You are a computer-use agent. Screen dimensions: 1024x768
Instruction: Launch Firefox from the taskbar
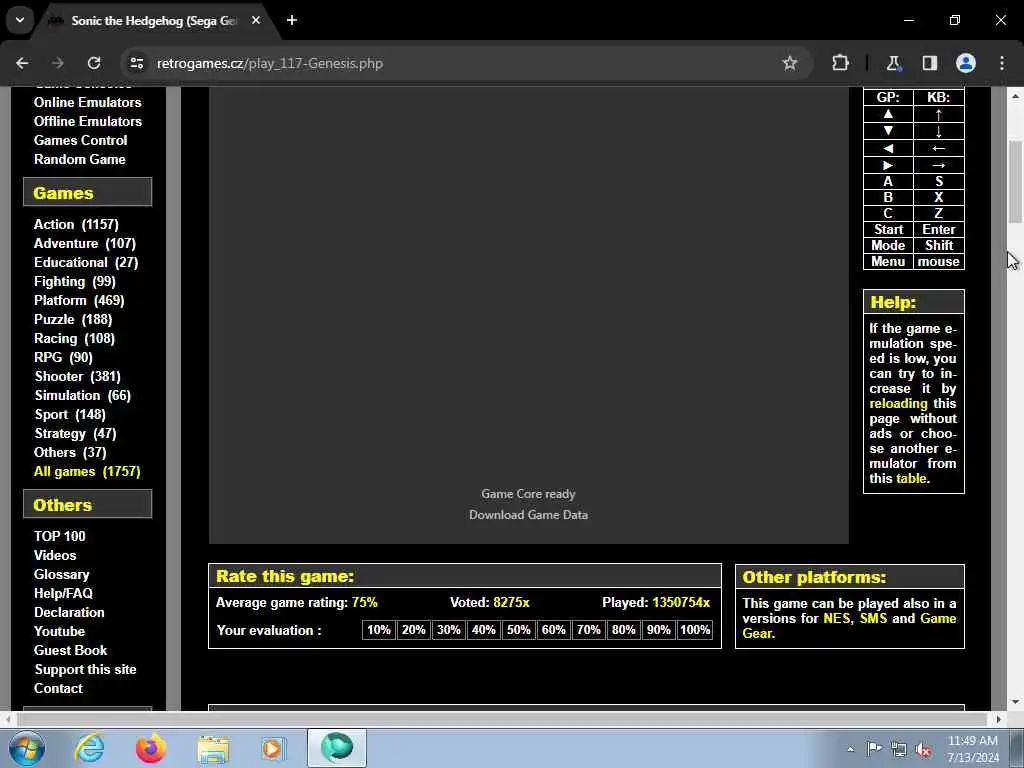point(151,748)
